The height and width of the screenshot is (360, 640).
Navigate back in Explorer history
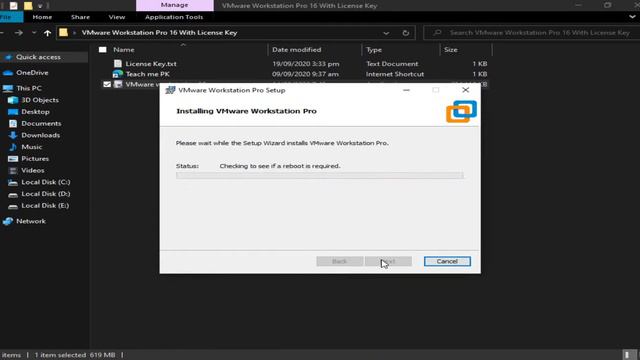click(2, 33)
